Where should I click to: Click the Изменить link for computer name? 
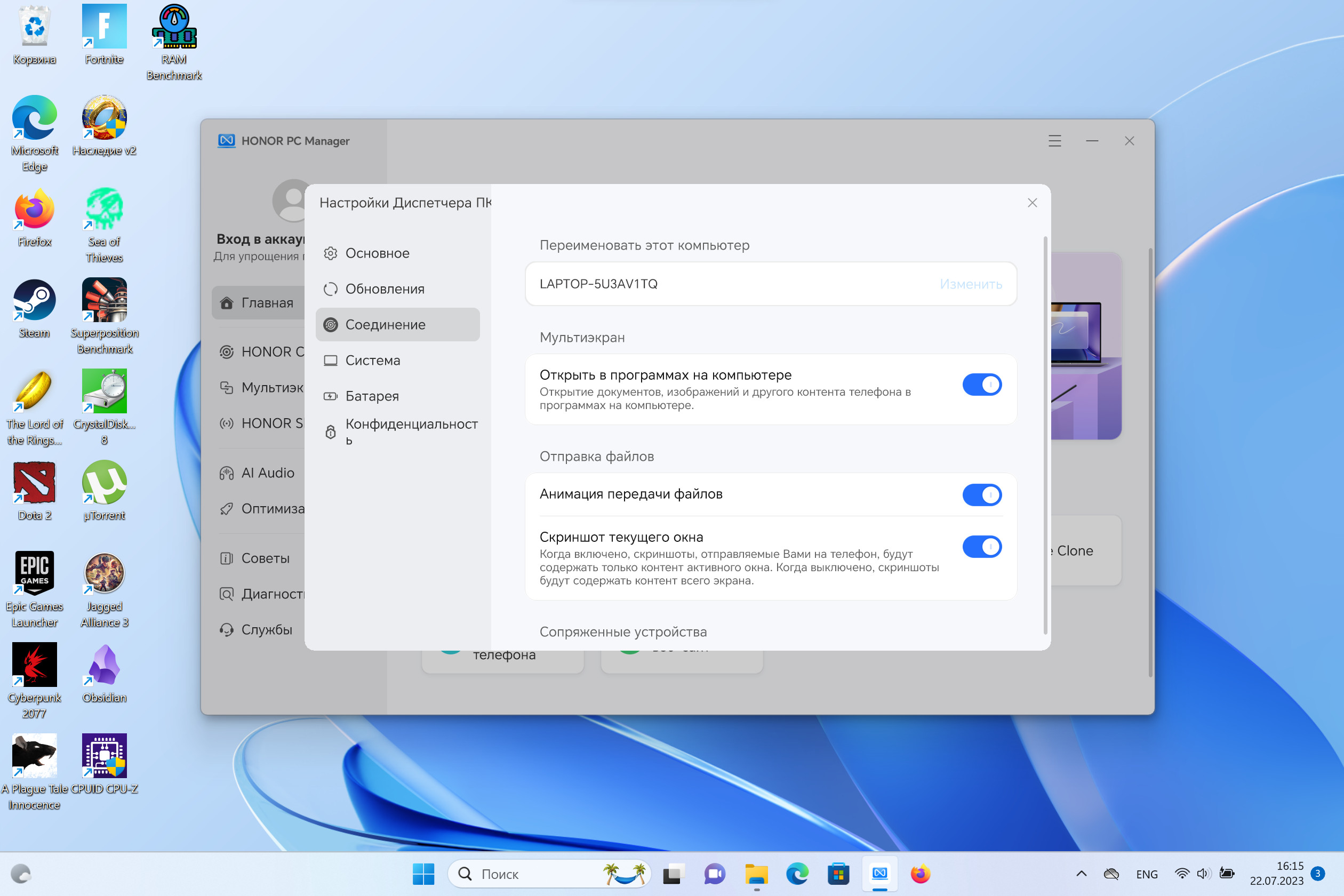(971, 284)
